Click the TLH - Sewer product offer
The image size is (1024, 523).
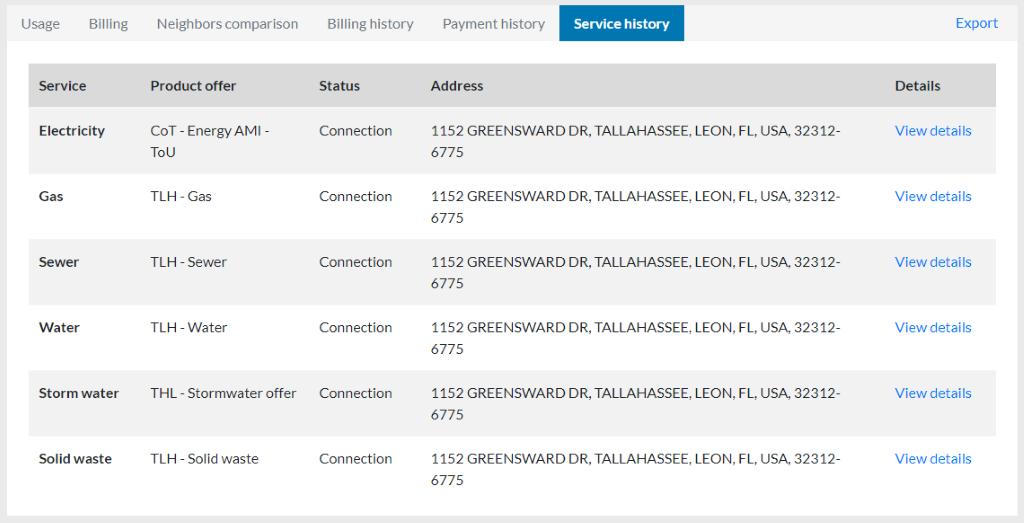pos(188,262)
